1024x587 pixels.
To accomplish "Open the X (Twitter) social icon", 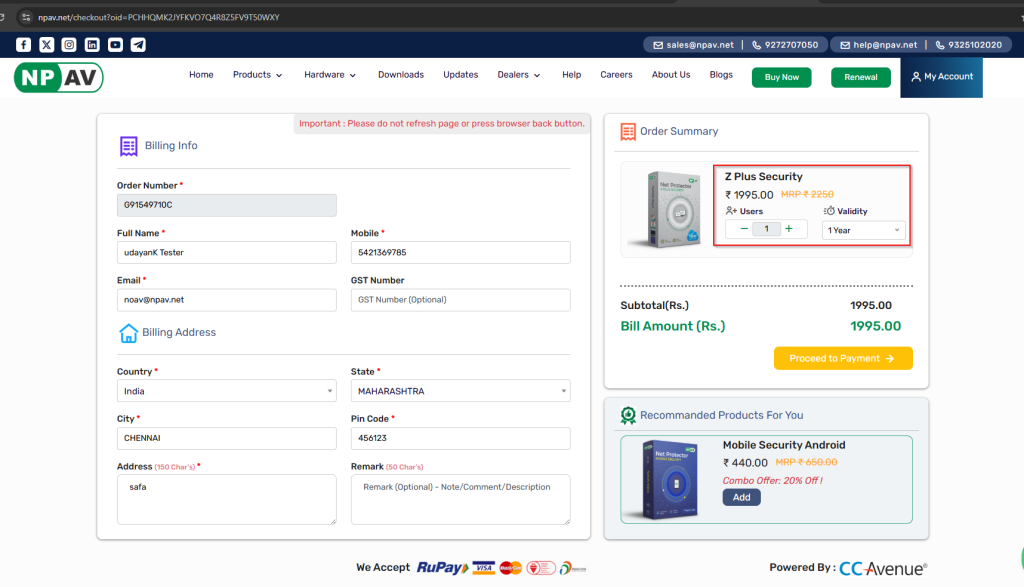I will click(x=47, y=45).
